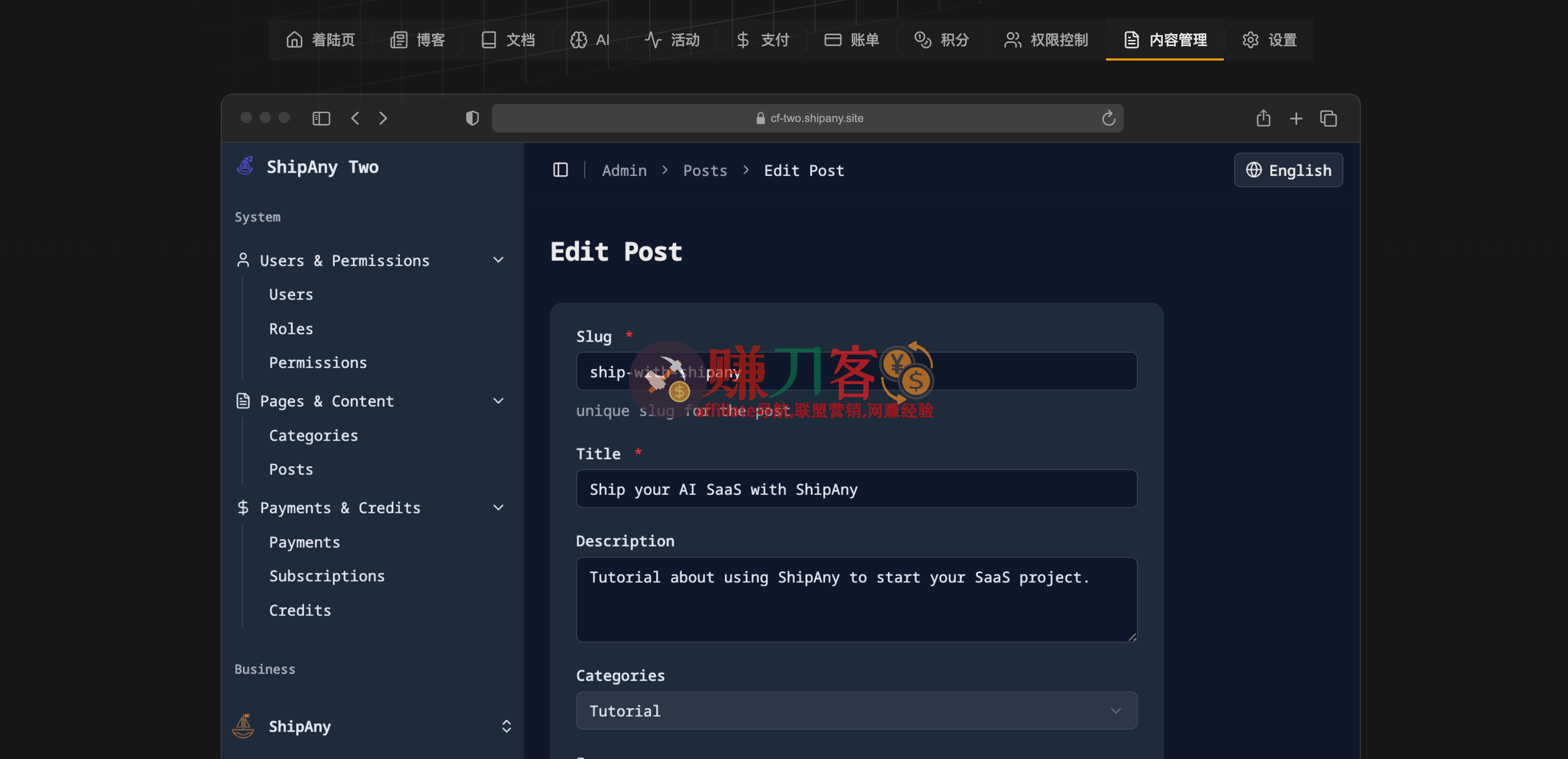The width and height of the screenshot is (1568, 759).
Task: Click the Users & Permissions person icon
Action: point(243,260)
